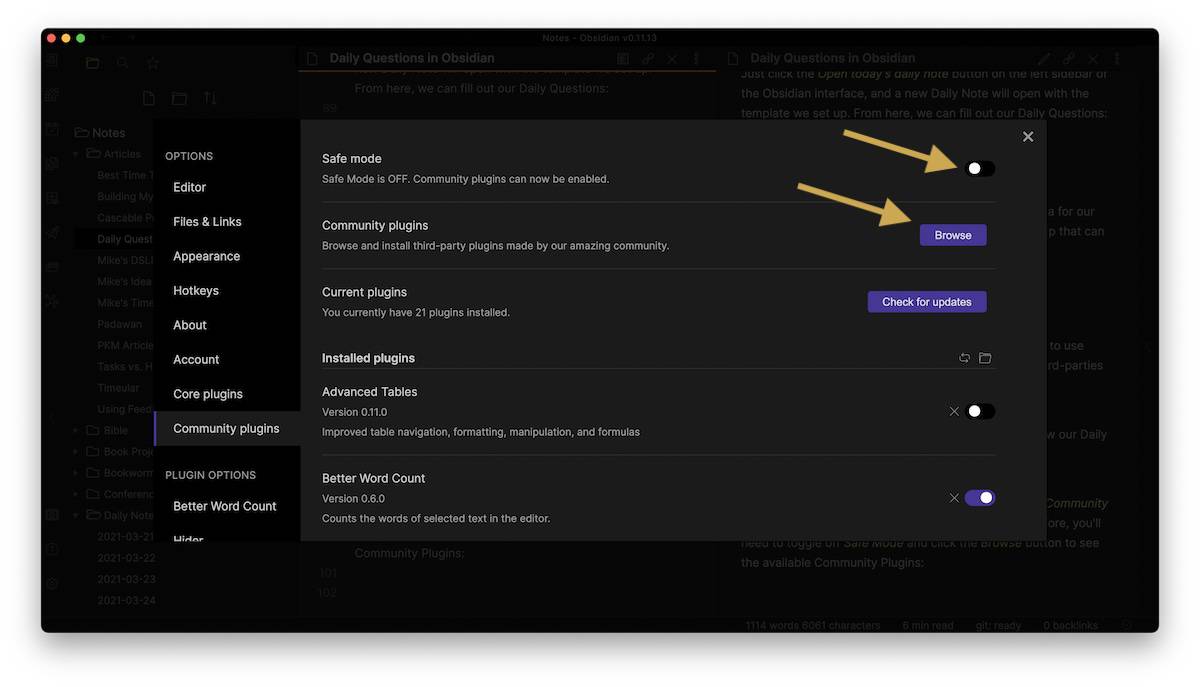
Task: Disable the Better Word Count plugin
Action: point(980,498)
